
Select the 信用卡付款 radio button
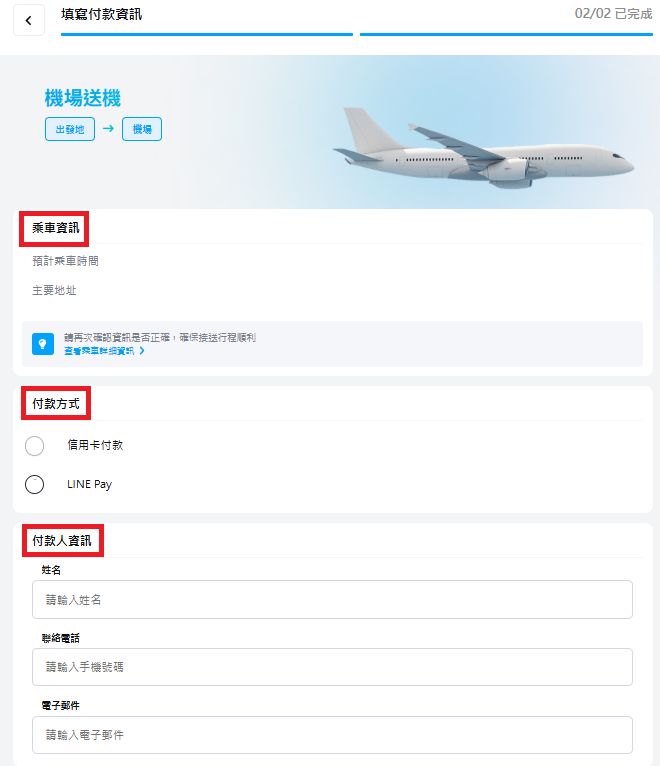point(35,446)
